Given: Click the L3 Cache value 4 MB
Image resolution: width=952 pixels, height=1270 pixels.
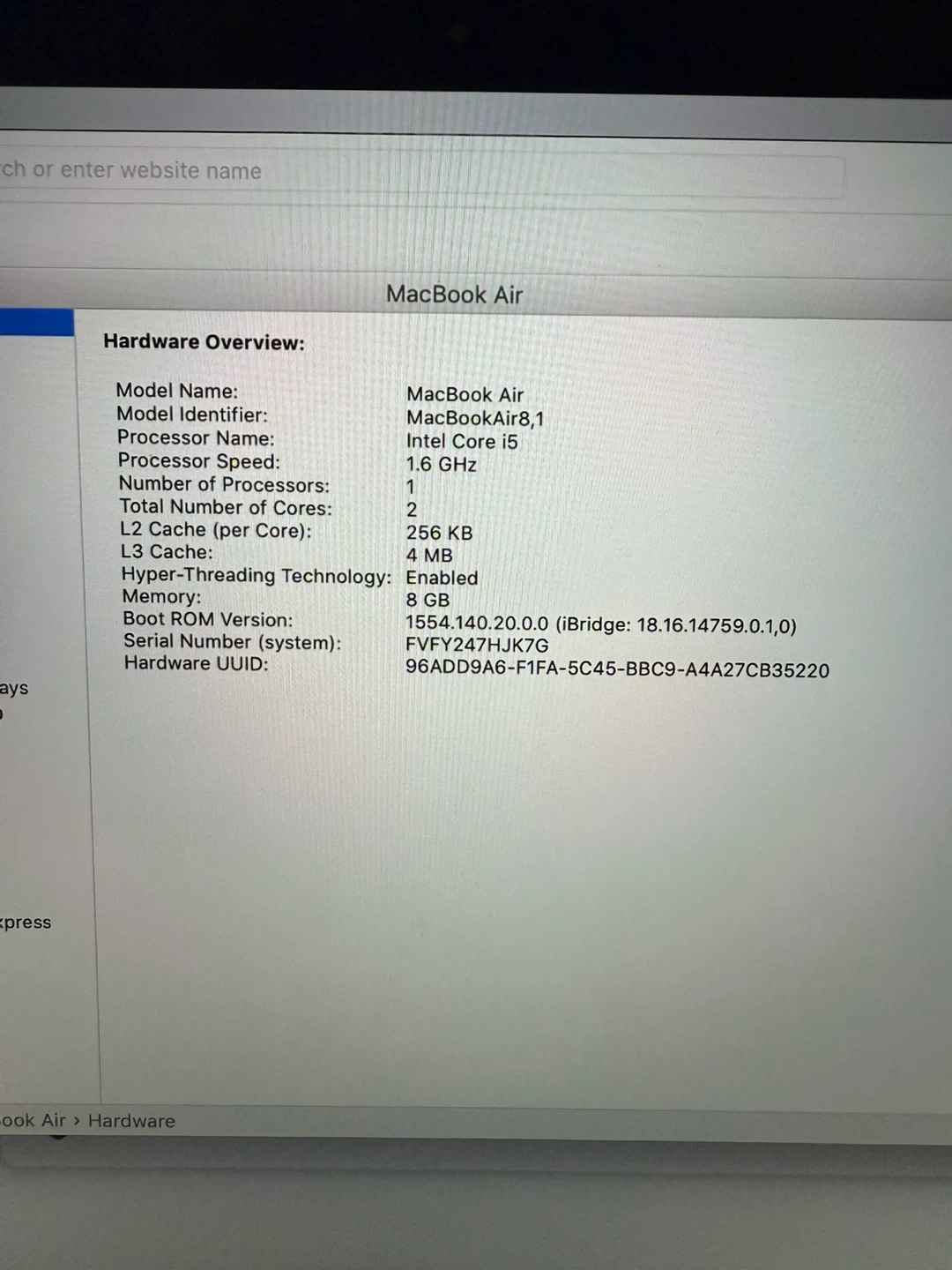Looking at the screenshot, I should coord(428,556).
